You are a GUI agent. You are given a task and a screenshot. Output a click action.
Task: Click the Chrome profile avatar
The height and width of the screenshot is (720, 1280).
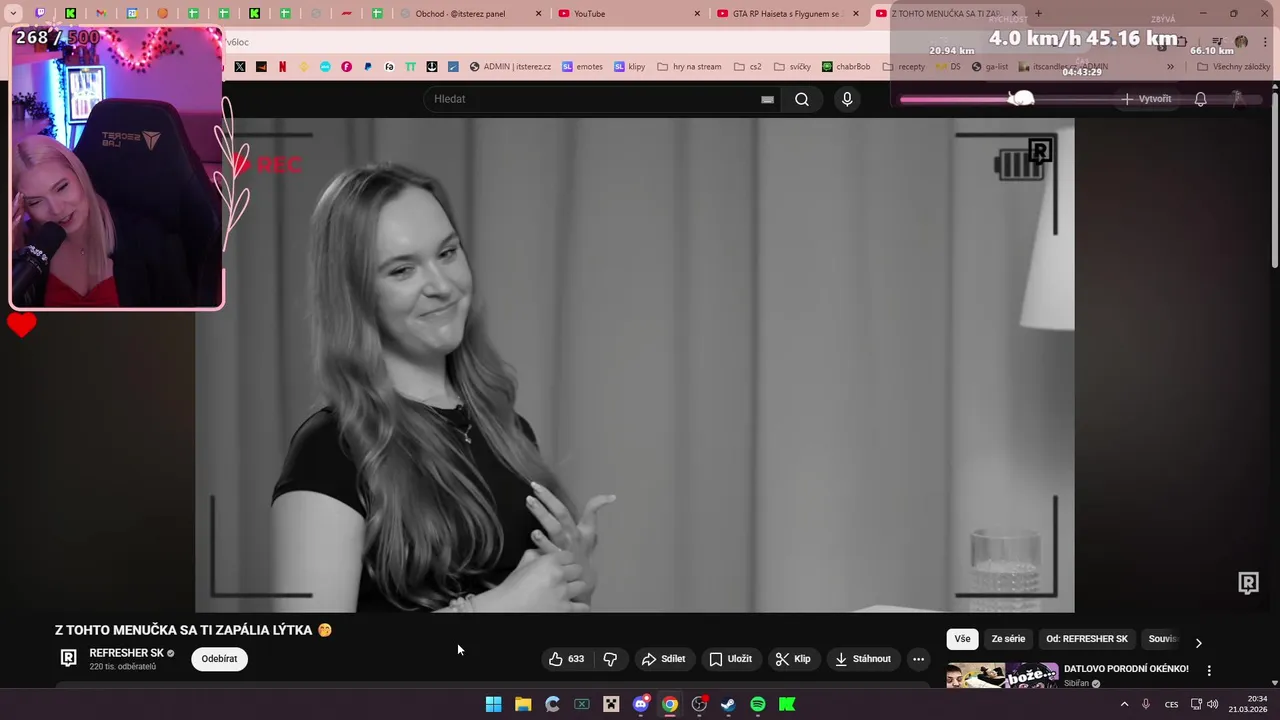click(x=1241, y=42)
